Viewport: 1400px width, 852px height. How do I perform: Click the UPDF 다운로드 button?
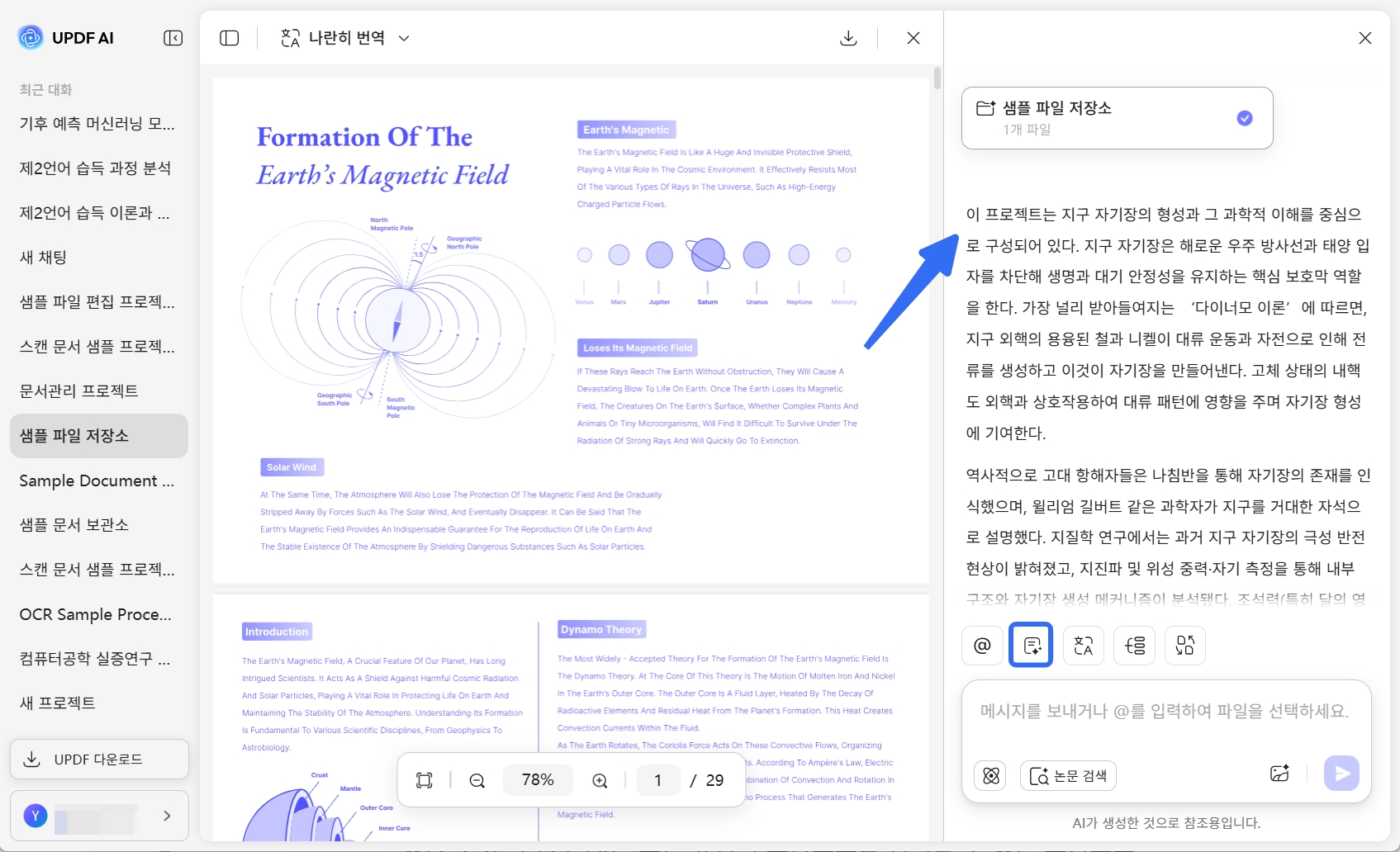coord(99,759)
